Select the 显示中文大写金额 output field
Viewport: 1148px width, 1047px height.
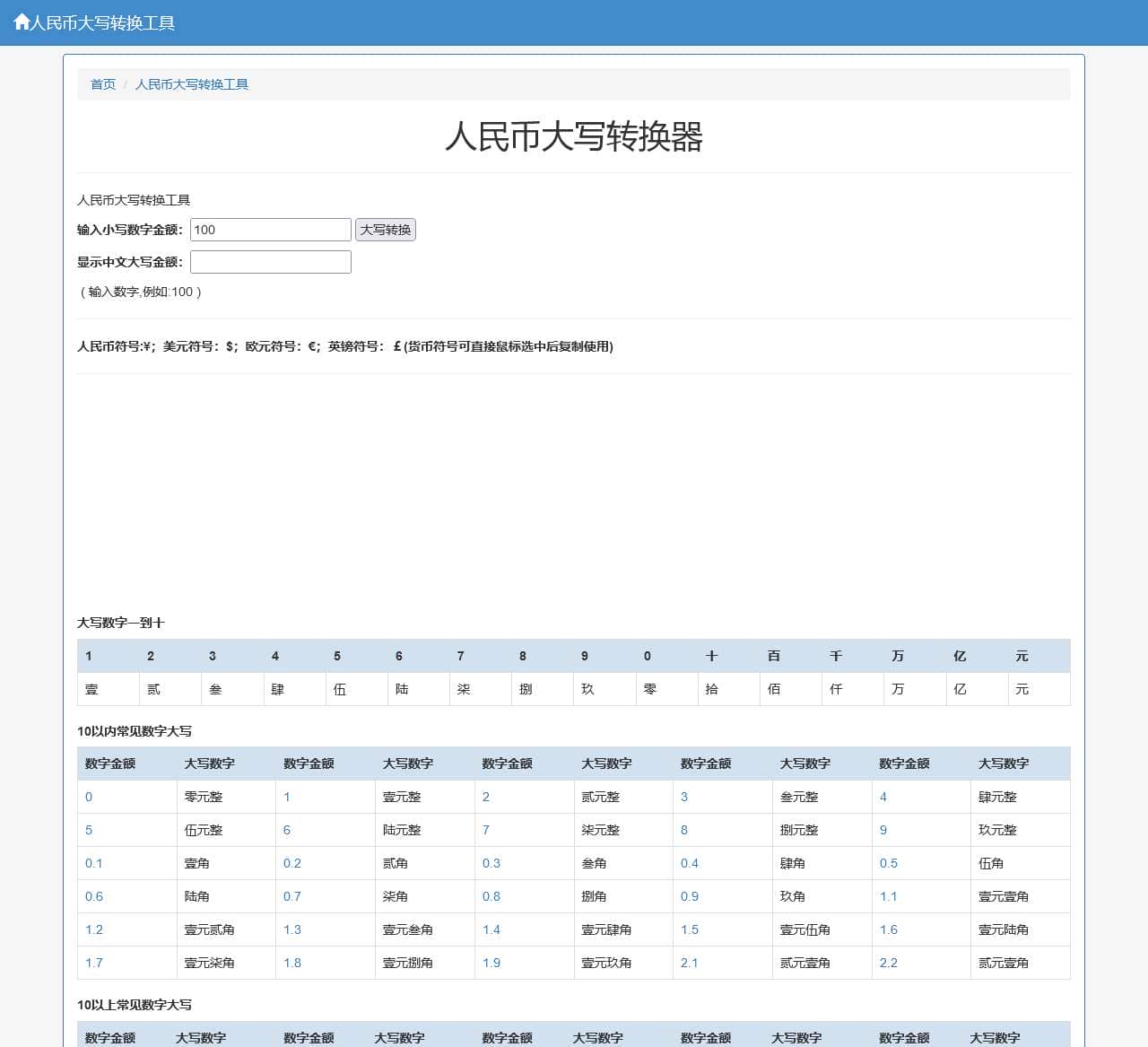271,262
